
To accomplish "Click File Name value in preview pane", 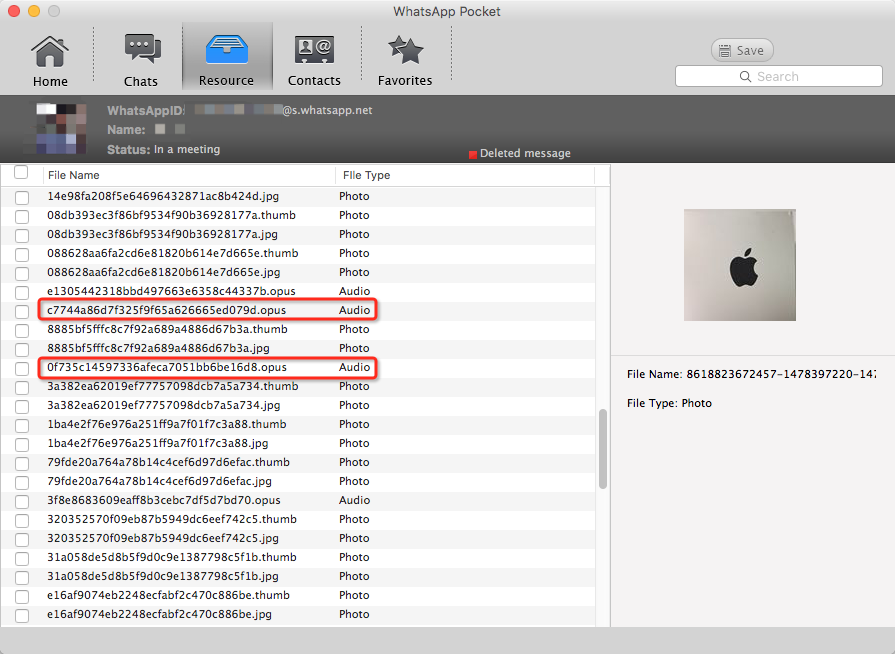I will click(781, 374).
